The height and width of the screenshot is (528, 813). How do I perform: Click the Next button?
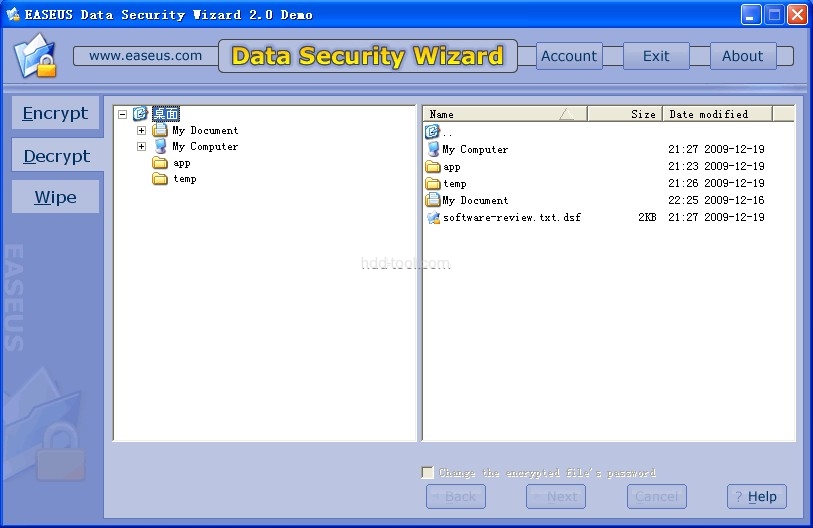click(x=556, y=496)
